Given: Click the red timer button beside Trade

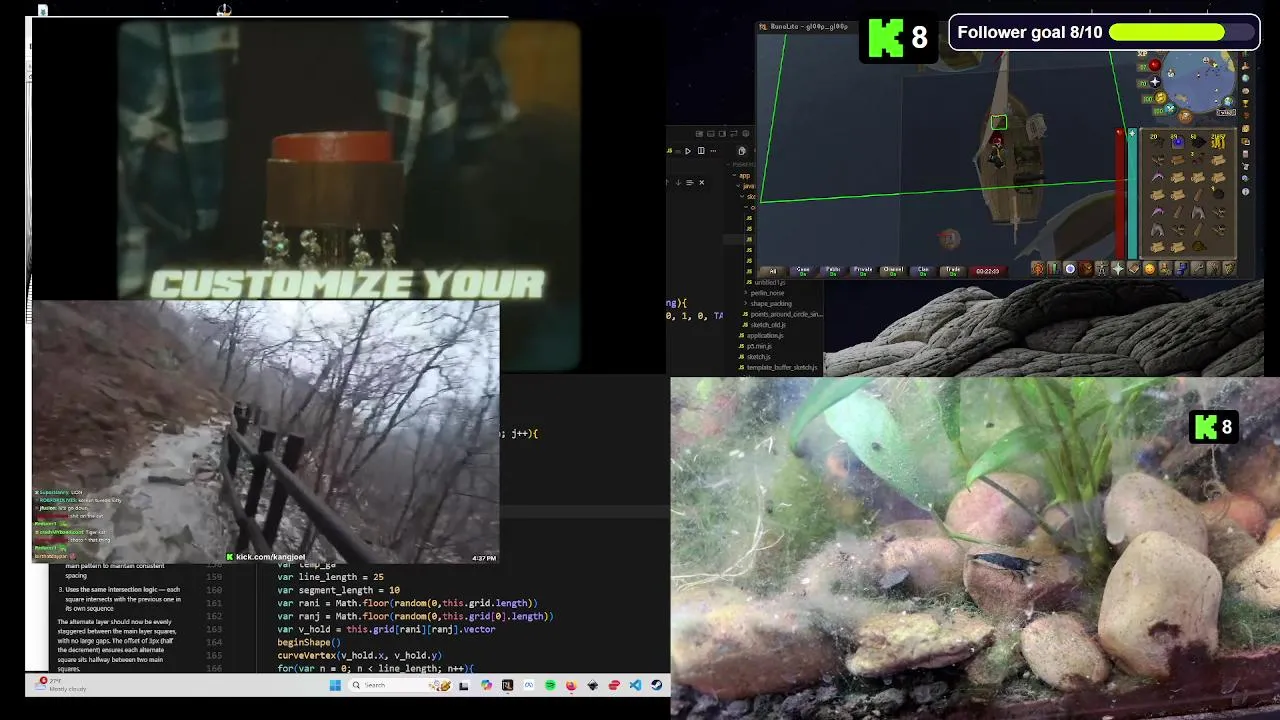Looking at the screenshot, I should pyautogui.click(x=988, y=270).
